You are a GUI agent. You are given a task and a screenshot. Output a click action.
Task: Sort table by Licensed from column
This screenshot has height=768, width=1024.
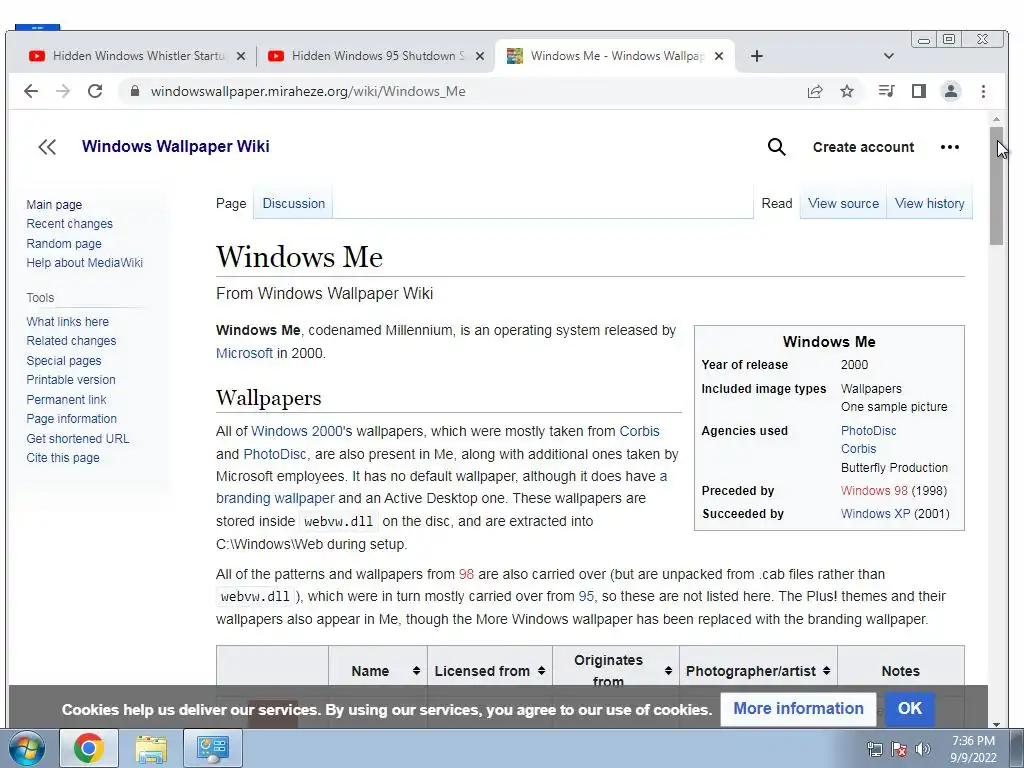click(x=490, y=671)
